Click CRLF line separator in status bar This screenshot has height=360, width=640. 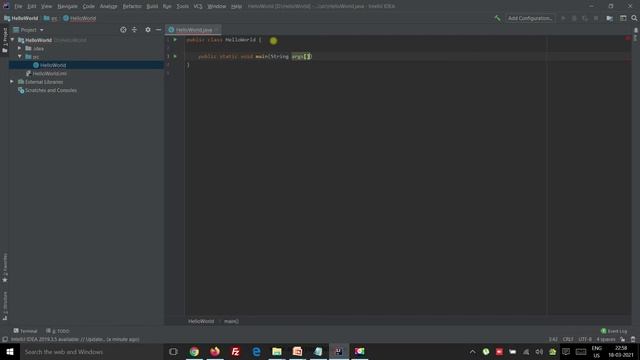[x=568, y=339]
